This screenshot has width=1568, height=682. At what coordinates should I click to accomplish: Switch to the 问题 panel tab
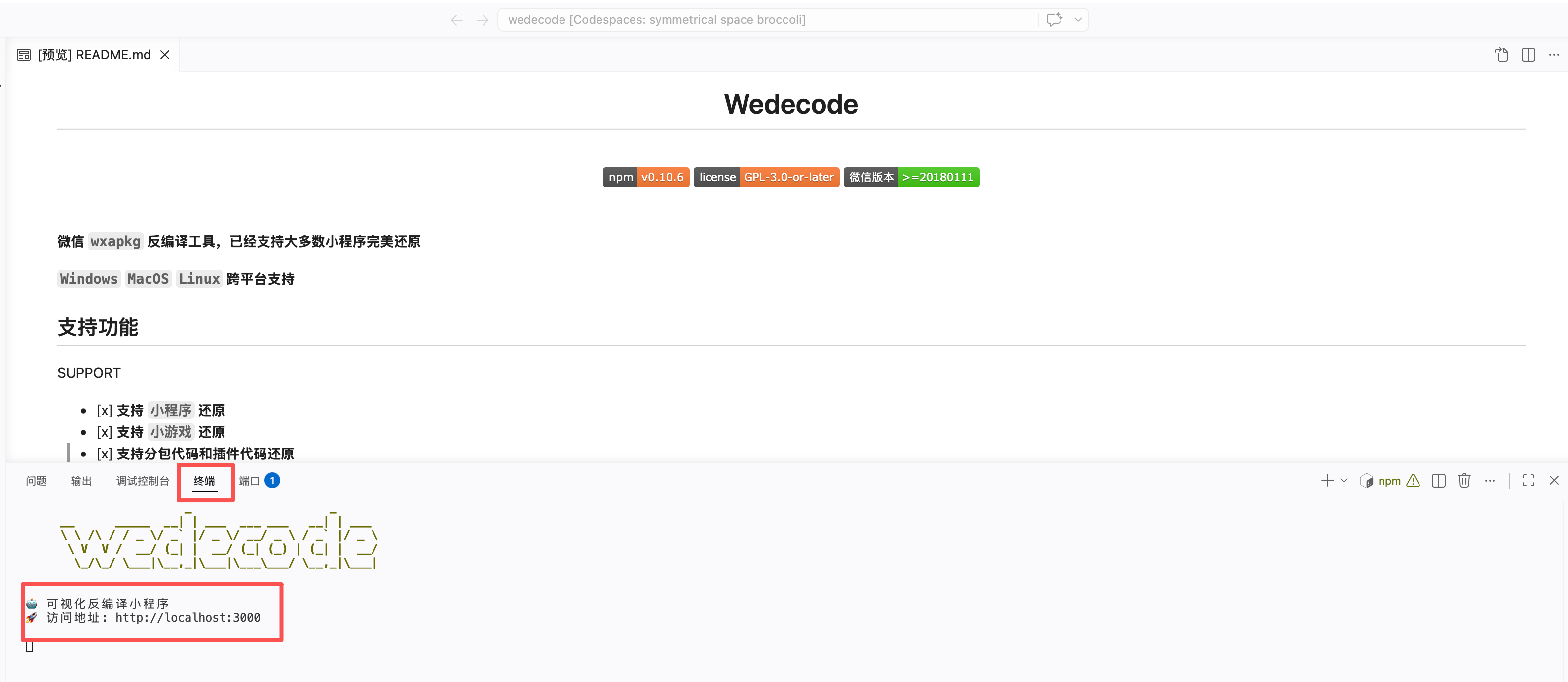click(36, 481)
